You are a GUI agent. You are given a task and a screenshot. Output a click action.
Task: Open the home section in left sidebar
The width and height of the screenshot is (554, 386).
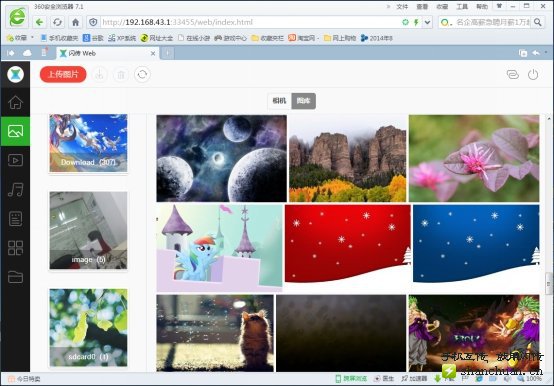15,102
